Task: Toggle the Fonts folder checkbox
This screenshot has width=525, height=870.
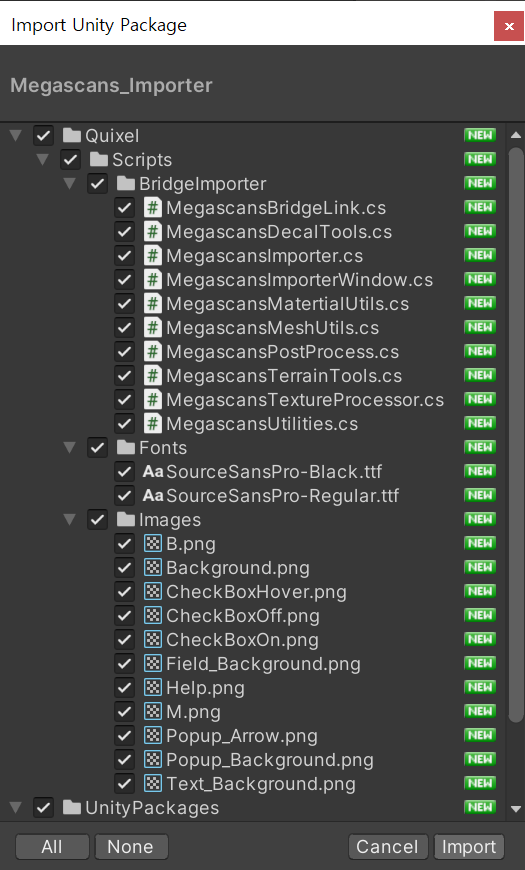Action: 98,448
